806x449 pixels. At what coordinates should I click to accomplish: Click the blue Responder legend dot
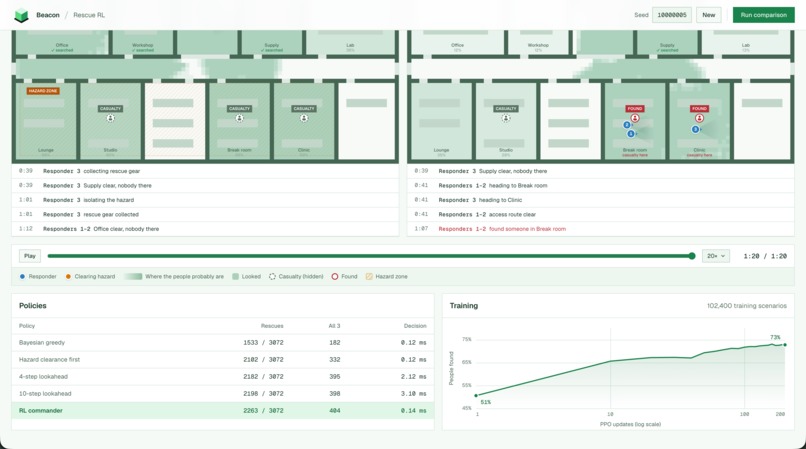[x=22, y=277]
